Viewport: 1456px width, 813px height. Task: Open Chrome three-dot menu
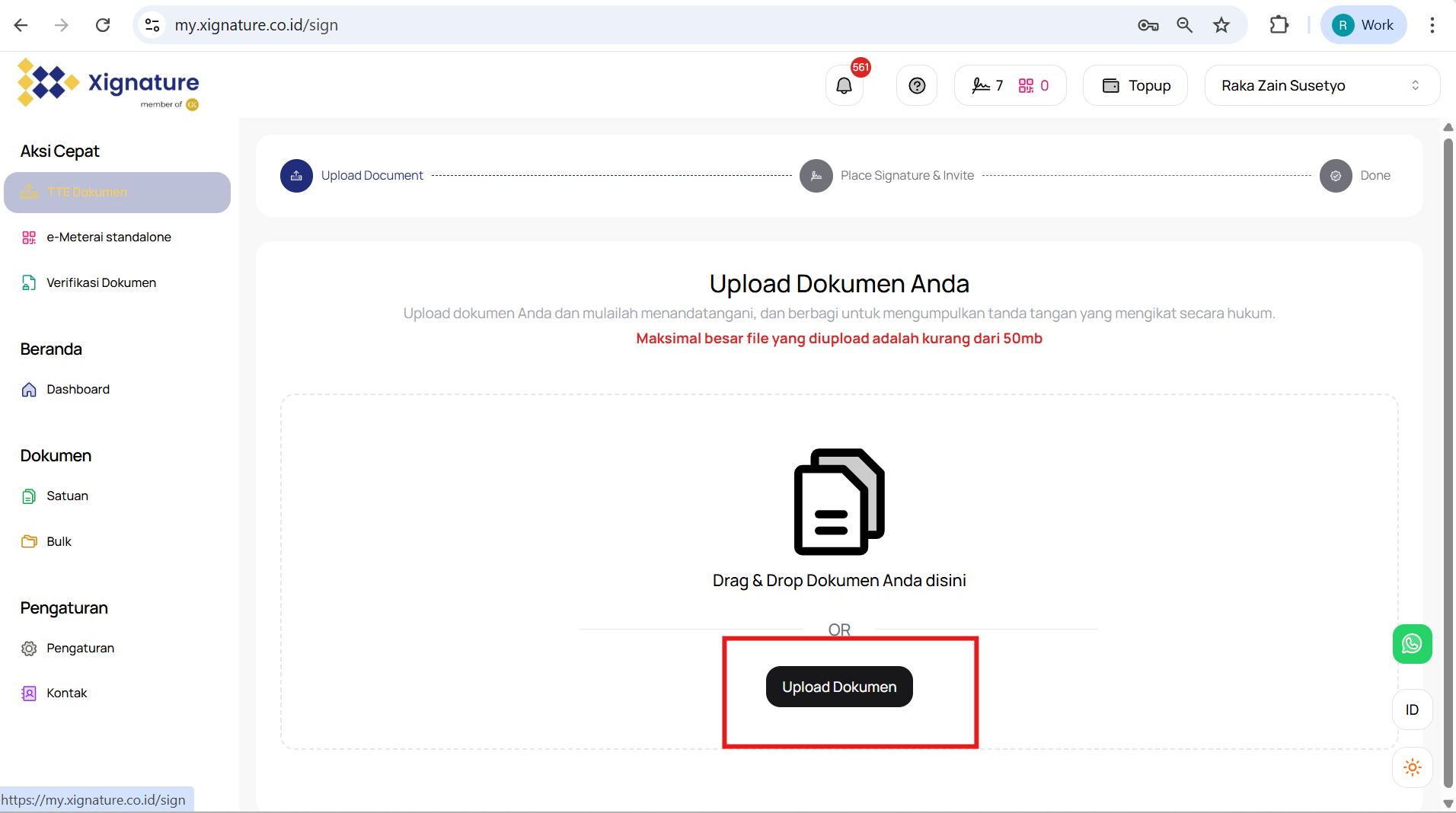click(1432, 25)
